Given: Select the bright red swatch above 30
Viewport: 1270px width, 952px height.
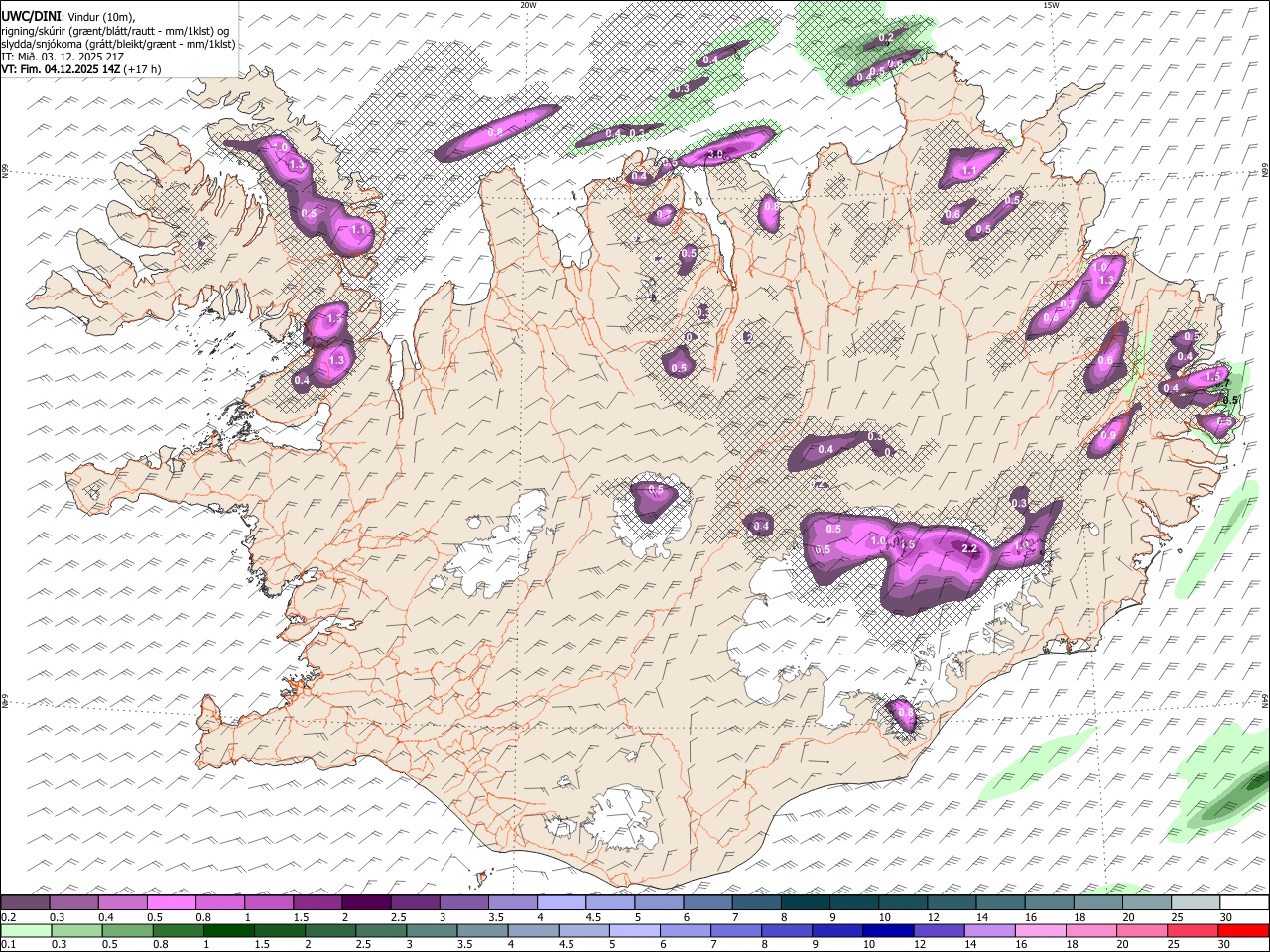Looking at the screenshot, I should (1242, 930).
